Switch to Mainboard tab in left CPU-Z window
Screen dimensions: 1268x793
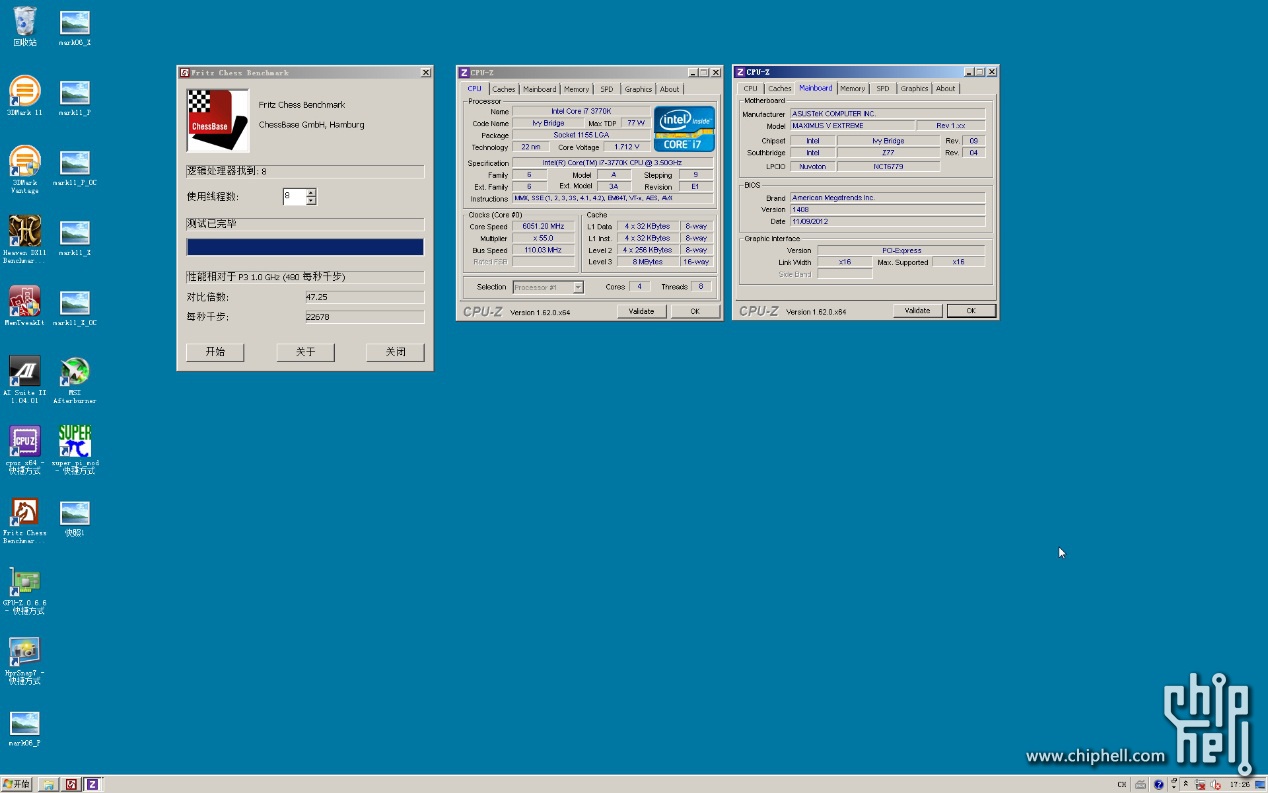pos(540,89)
